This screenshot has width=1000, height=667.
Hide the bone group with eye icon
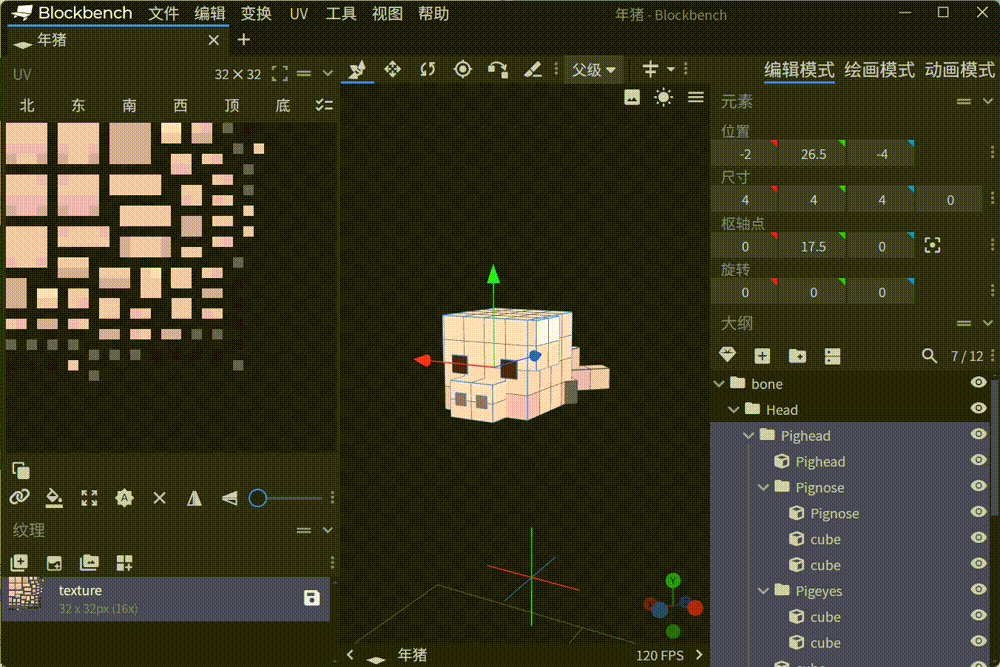click(978, 383)
